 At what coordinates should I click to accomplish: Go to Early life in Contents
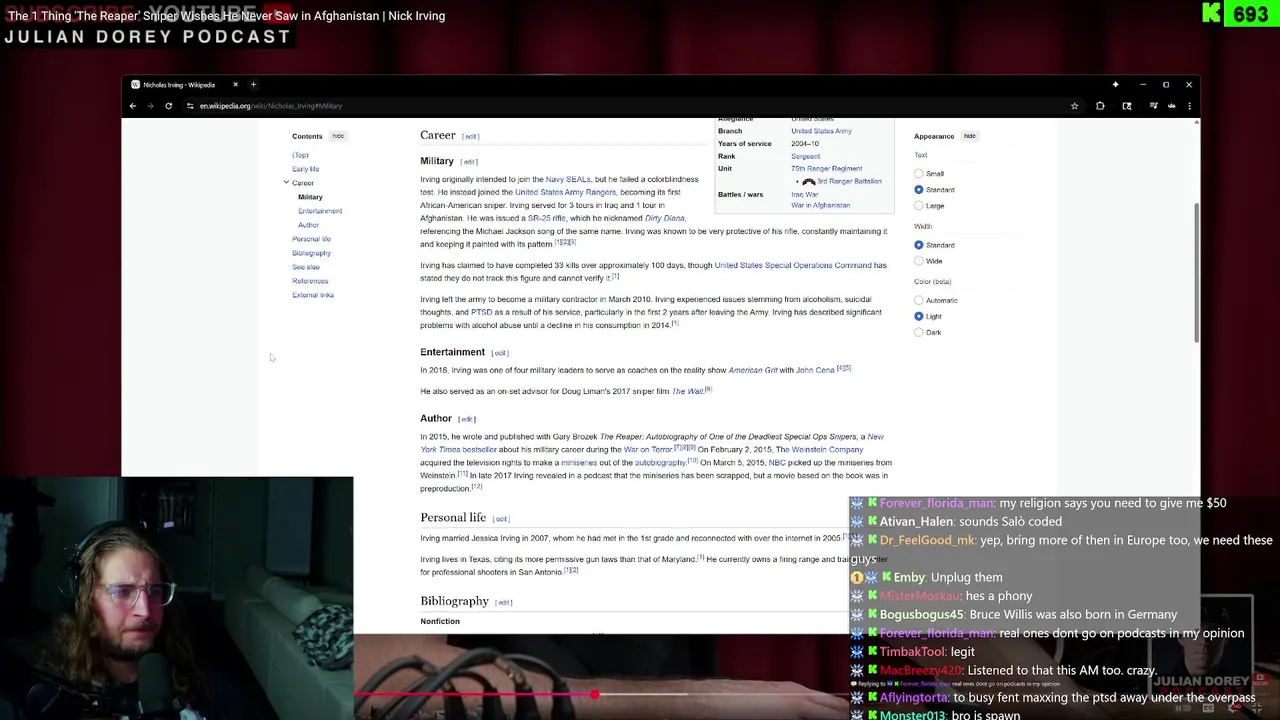(305, 169)
